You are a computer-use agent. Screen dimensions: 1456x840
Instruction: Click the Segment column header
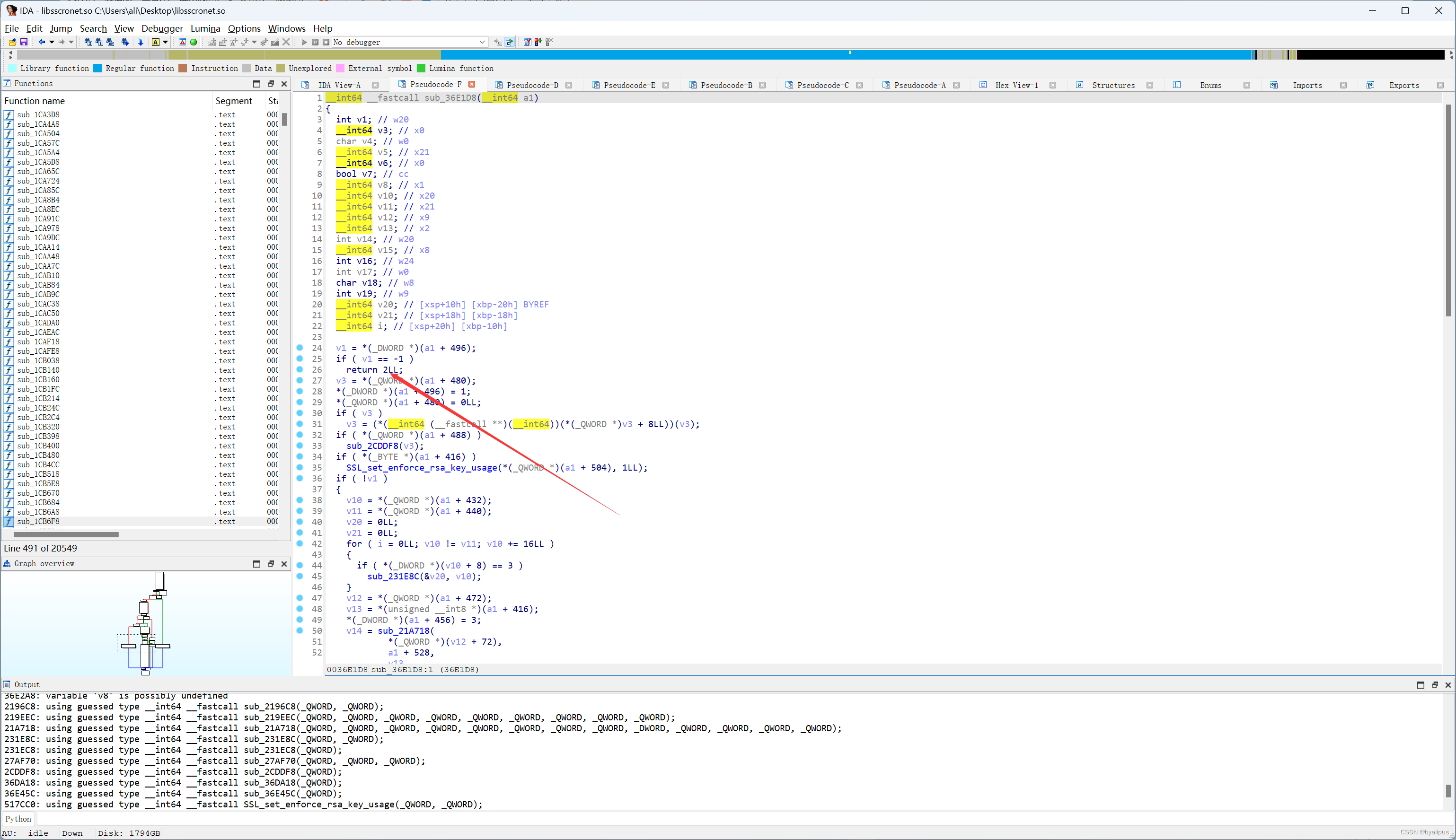pos(234,101)
